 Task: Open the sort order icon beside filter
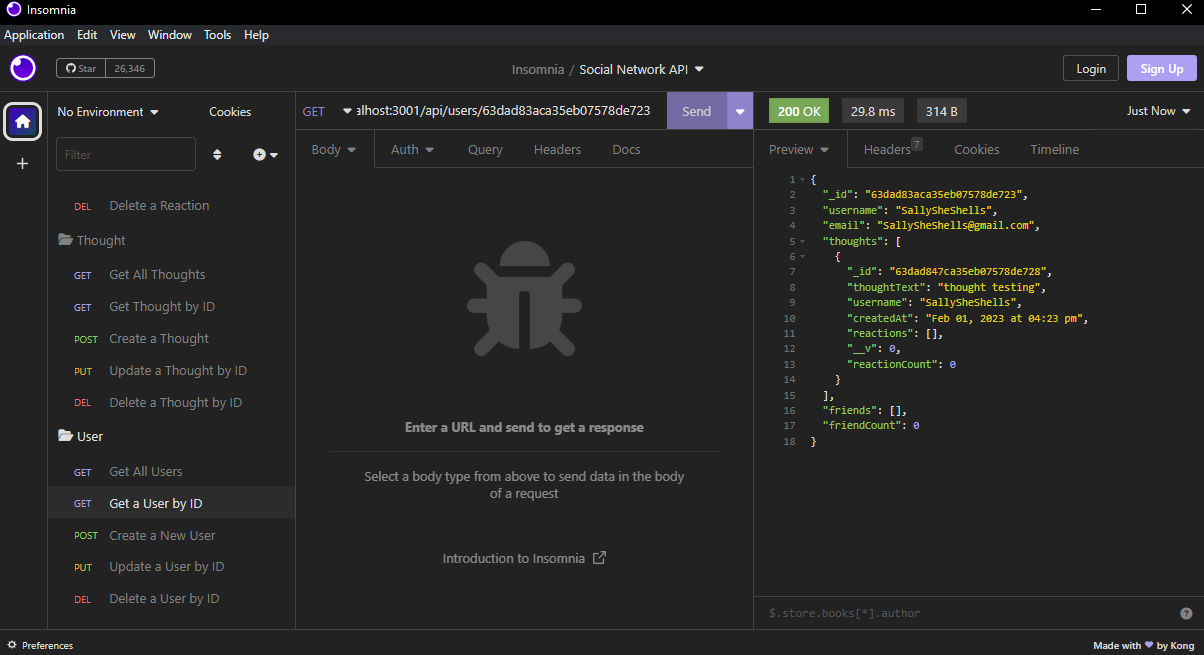(217, 155)
